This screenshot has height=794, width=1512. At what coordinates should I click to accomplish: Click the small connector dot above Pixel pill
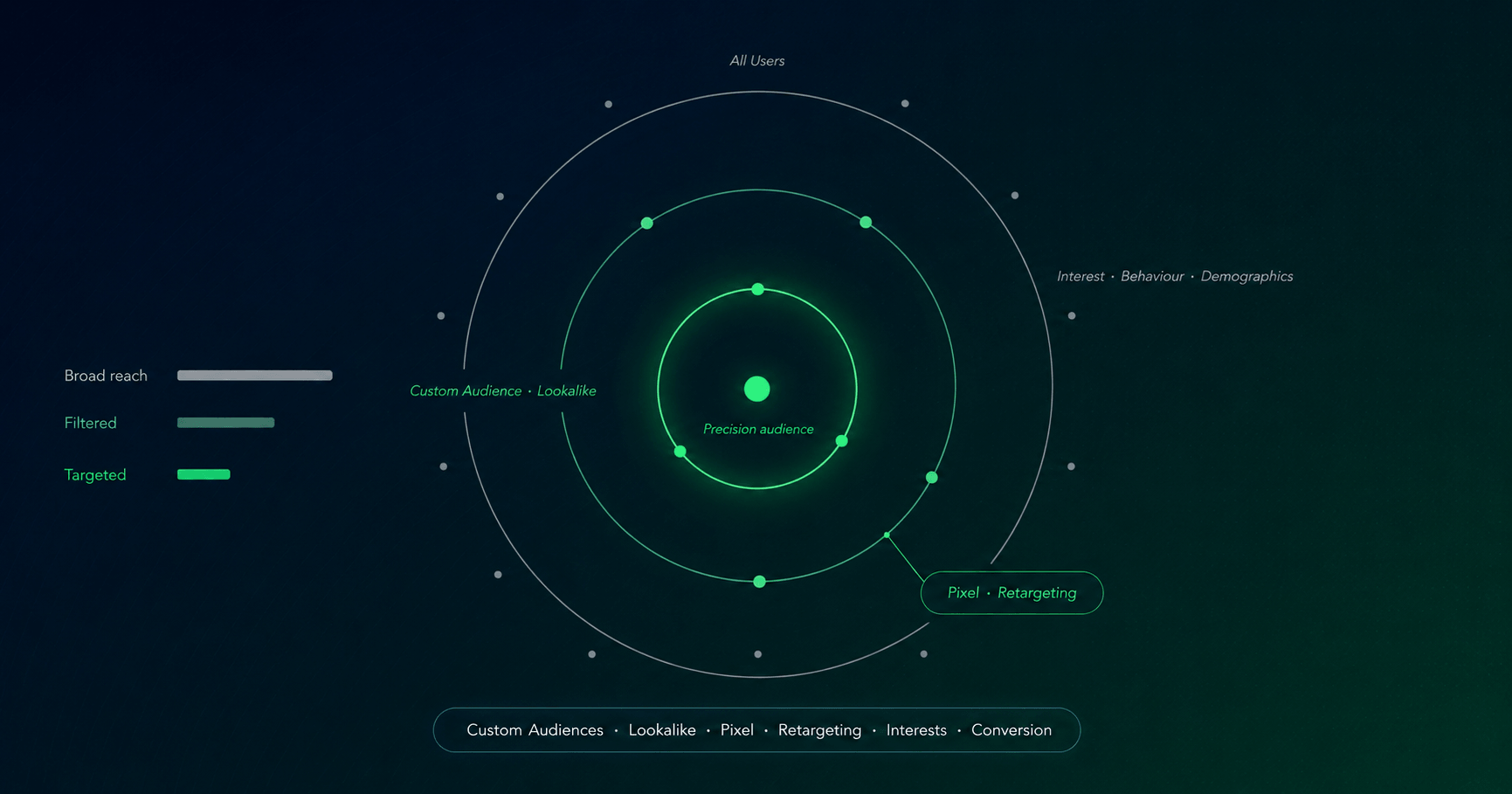click(x=887, y=535)
